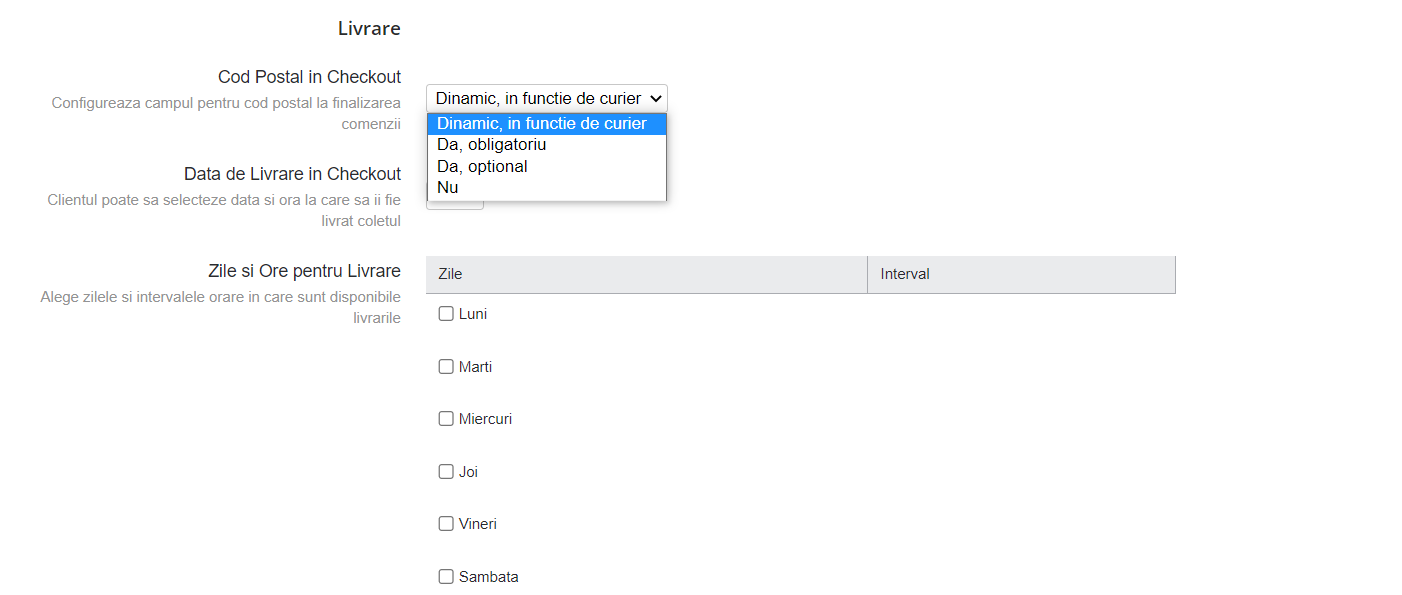Toggle the Joi checkbox

(x=446, y=471)
